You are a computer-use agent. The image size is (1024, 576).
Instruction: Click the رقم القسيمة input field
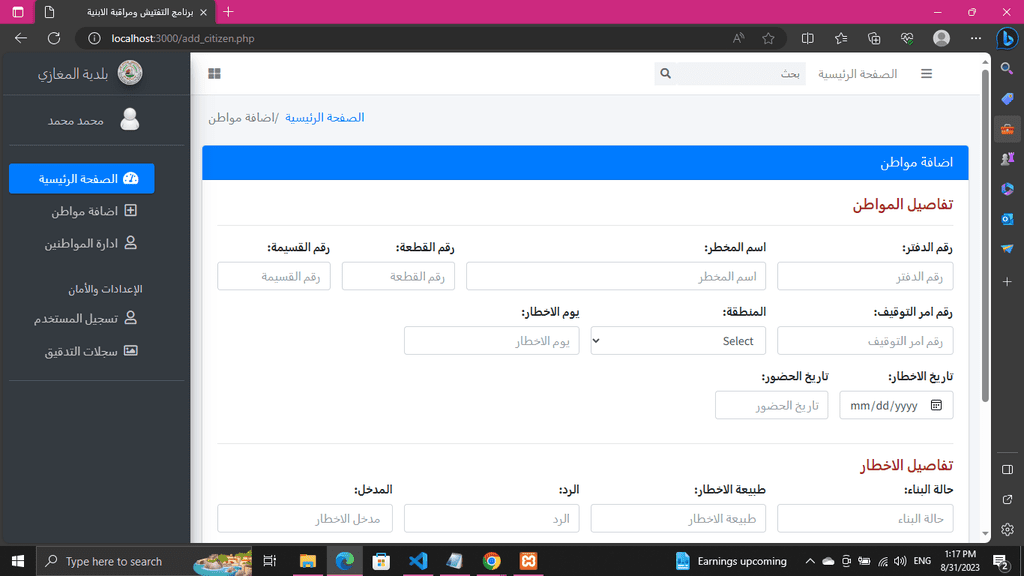coord(274,277)
